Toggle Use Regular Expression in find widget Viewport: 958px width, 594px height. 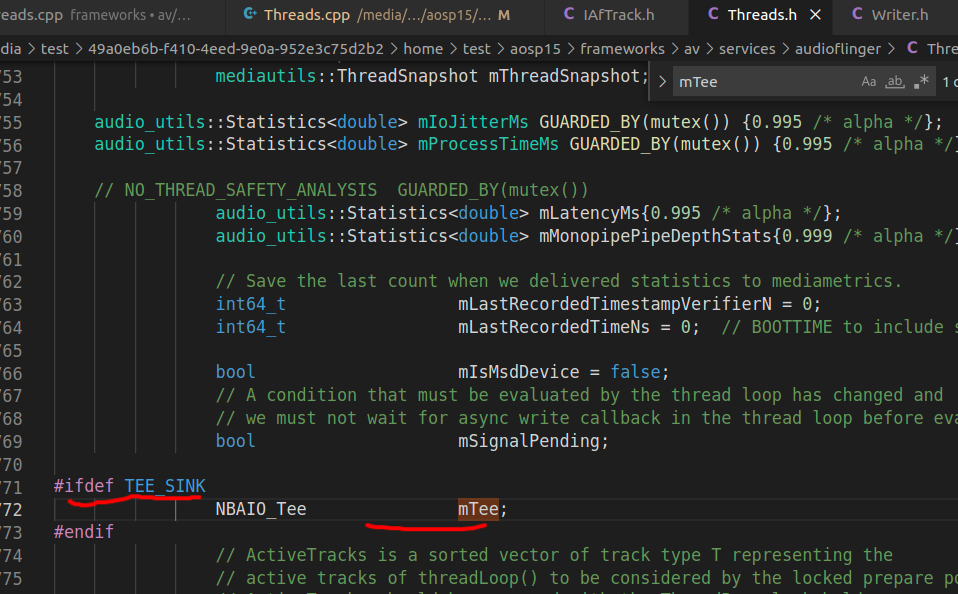[921, 81]
